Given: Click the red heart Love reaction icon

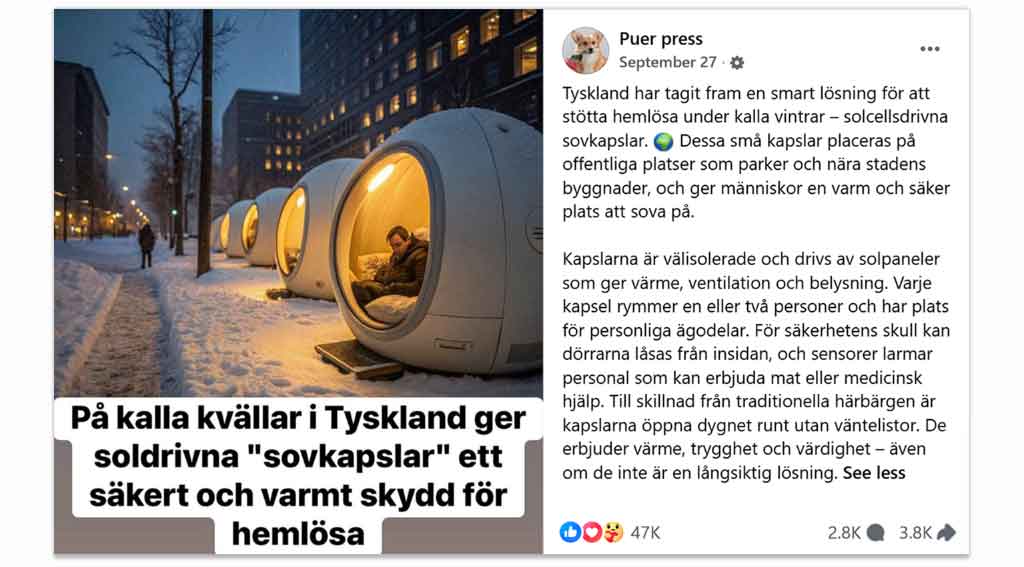Looking at the screenshot, I should 592,532.
